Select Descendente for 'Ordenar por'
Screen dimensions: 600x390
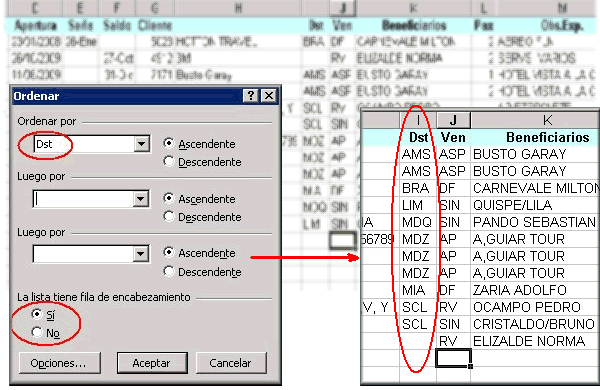coord(202,162)
